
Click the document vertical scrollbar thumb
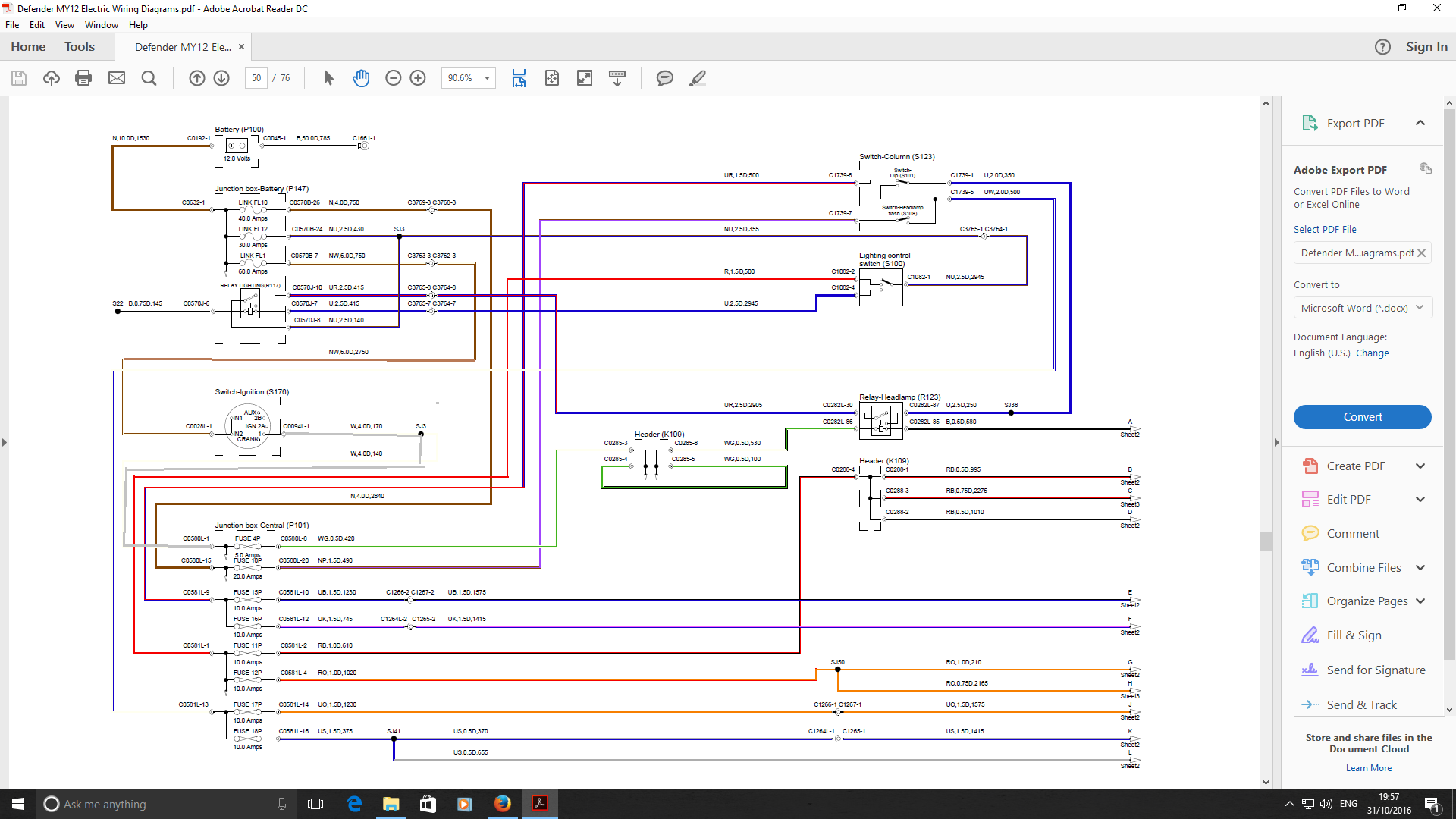click(1266, 541)
